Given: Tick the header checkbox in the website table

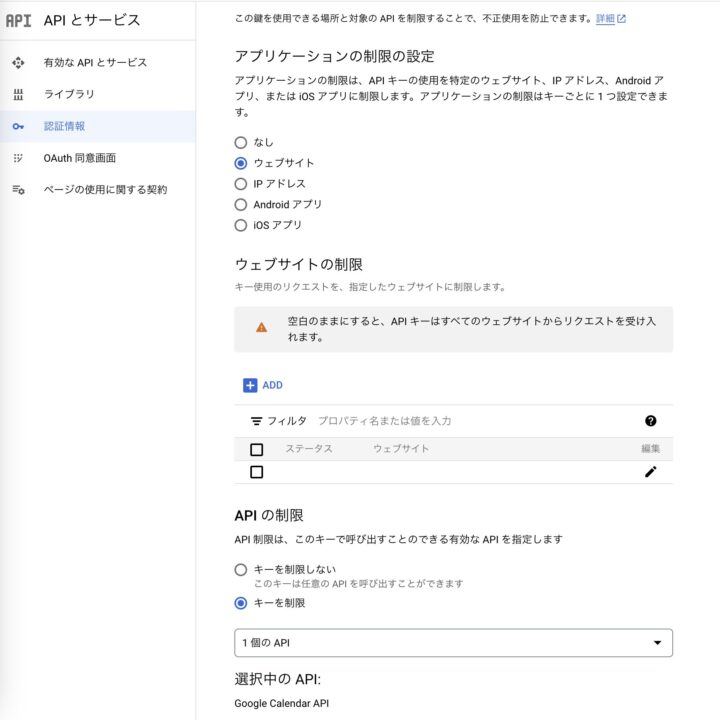Looking at the screenshot, I should coord(257,449).
